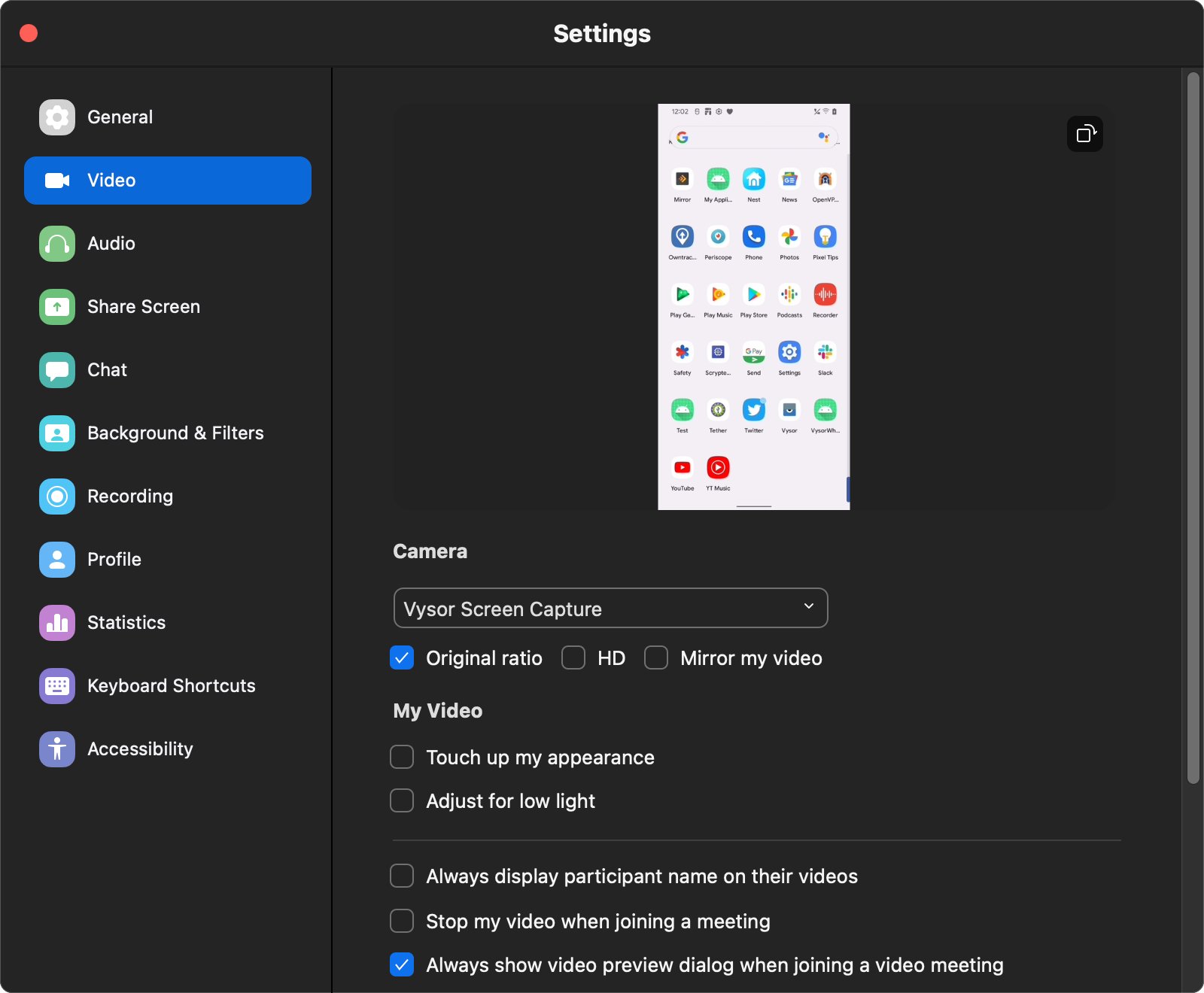
Task: Click Twitter app icon in video preview
Action: (x=754, y=410)
